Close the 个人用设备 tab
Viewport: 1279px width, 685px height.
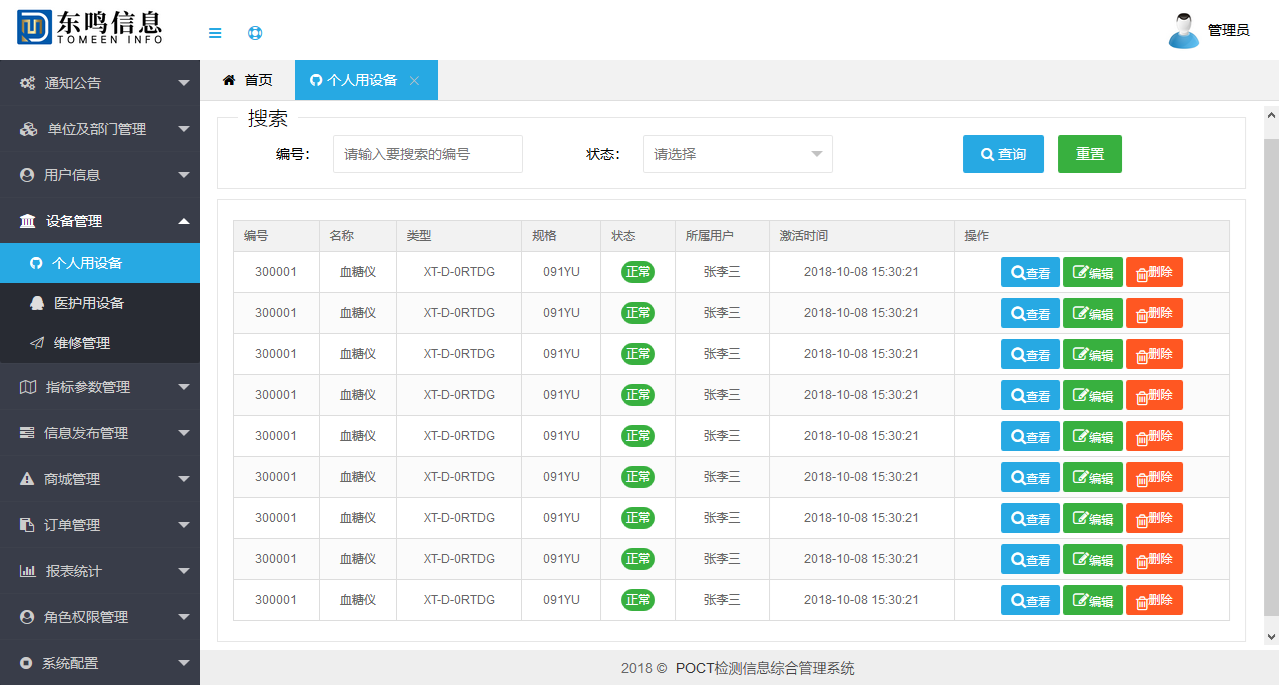414,80
